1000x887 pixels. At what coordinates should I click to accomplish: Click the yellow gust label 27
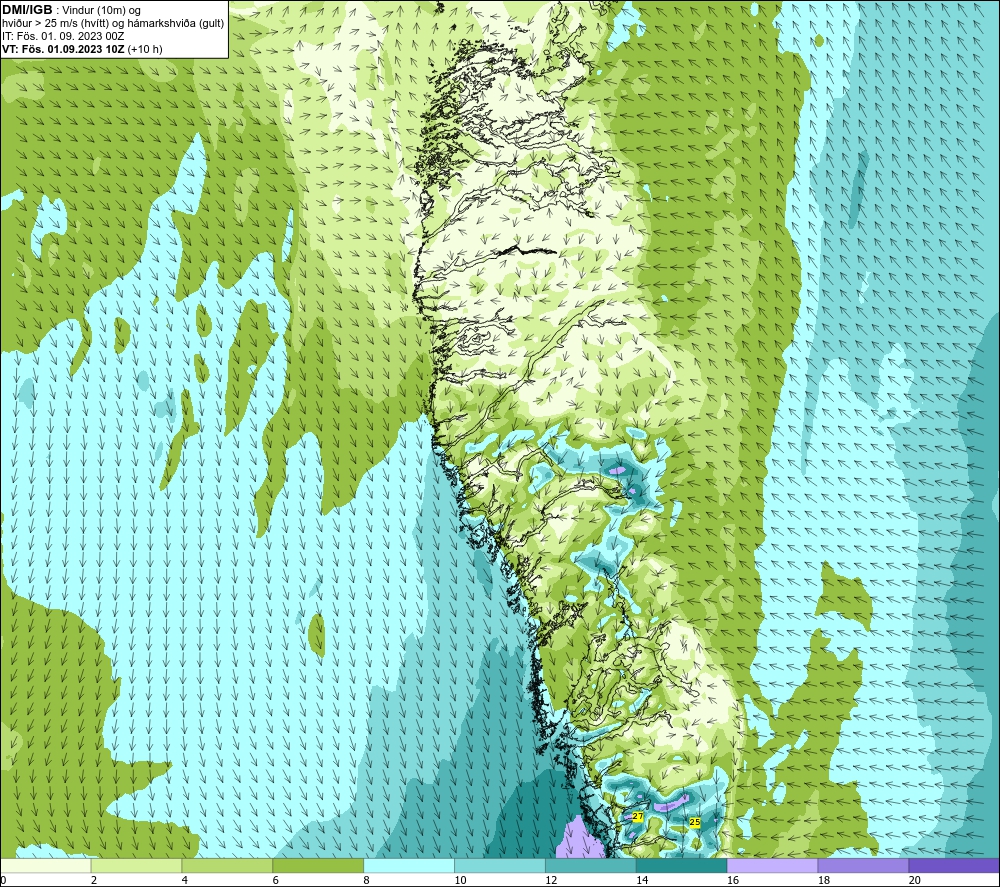coord(638,816)
